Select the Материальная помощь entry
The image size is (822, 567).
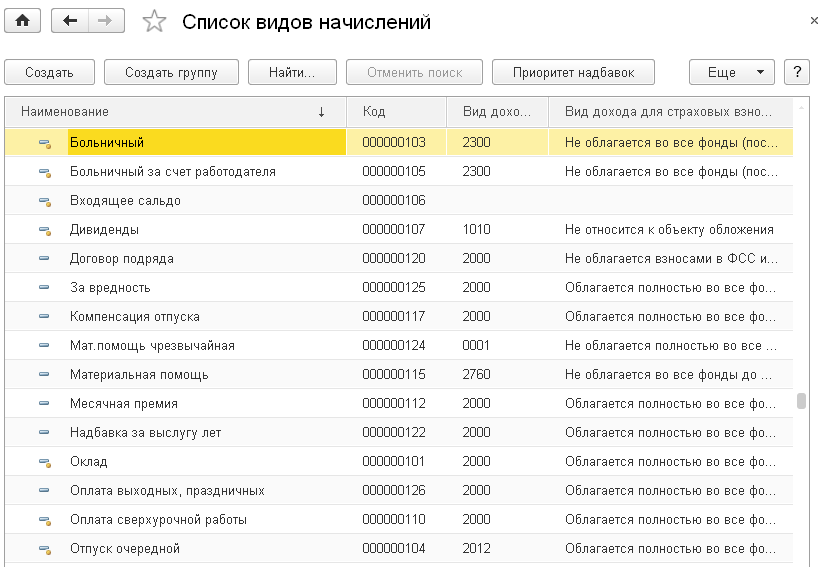[x=139, y=375]
